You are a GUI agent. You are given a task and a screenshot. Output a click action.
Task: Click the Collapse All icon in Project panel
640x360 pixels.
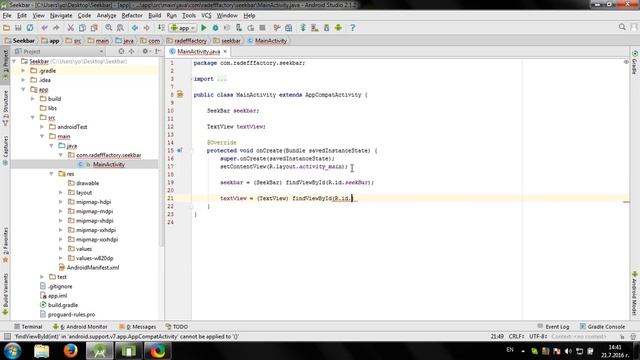pos(132,51)
